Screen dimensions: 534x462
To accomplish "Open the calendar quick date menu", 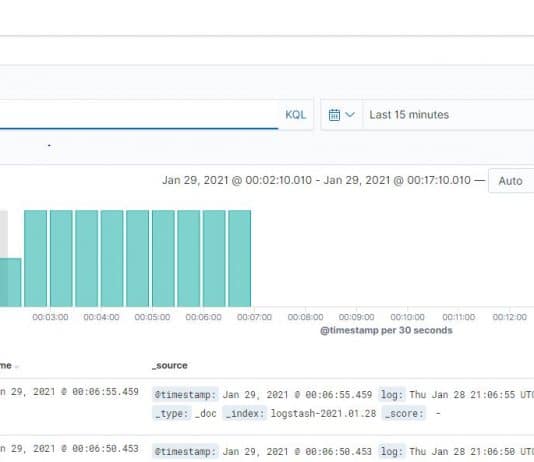I will tap(334, 115).
